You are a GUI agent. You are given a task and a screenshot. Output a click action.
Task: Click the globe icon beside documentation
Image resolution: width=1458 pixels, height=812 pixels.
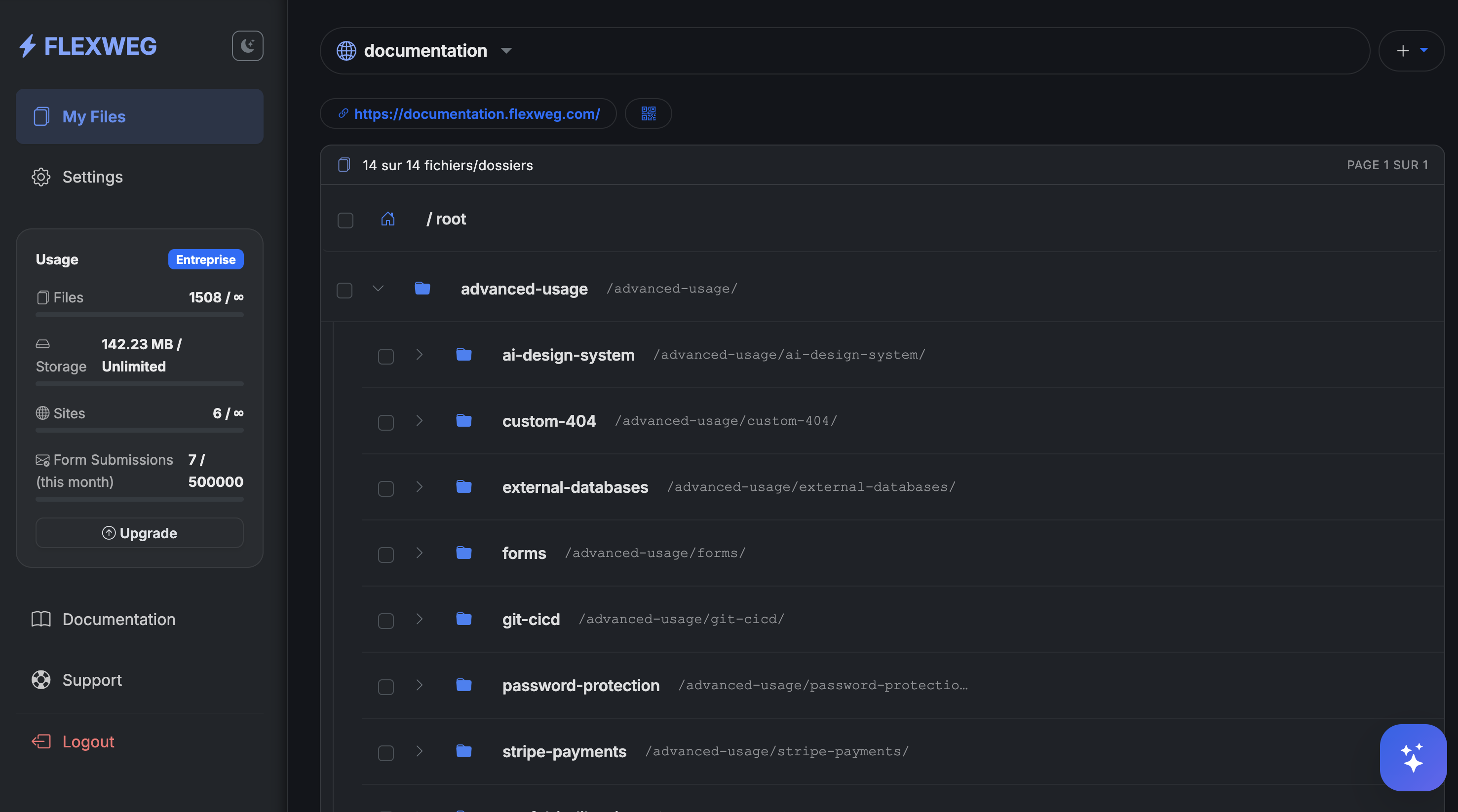pyautogui.click(x=346, y=51)
